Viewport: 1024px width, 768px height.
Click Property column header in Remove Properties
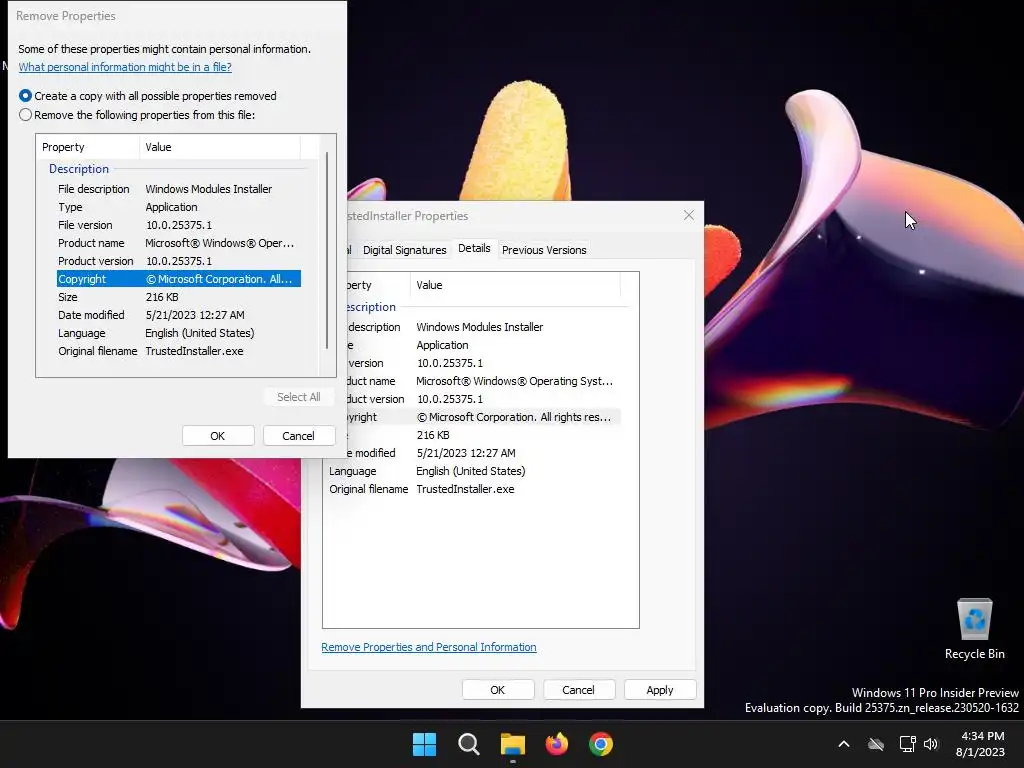pyautogui.click(x=88, y=147)
